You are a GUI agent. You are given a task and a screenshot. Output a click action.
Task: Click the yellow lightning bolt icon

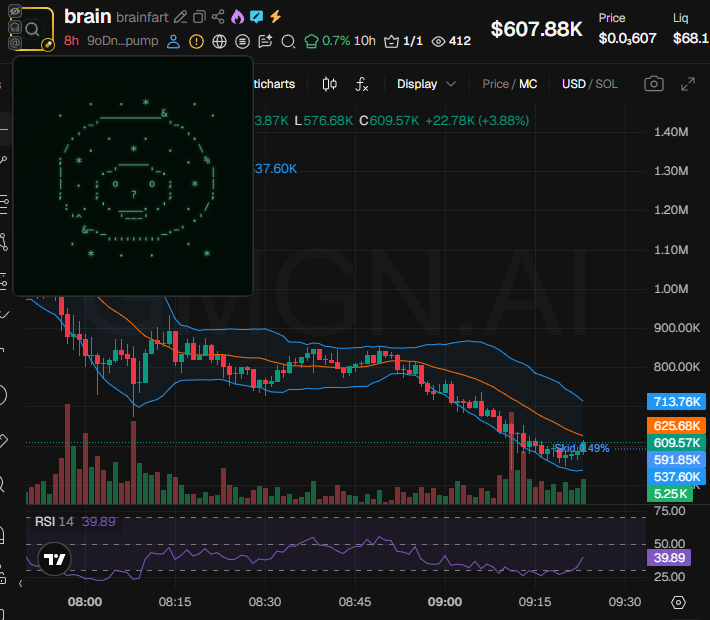275,17
